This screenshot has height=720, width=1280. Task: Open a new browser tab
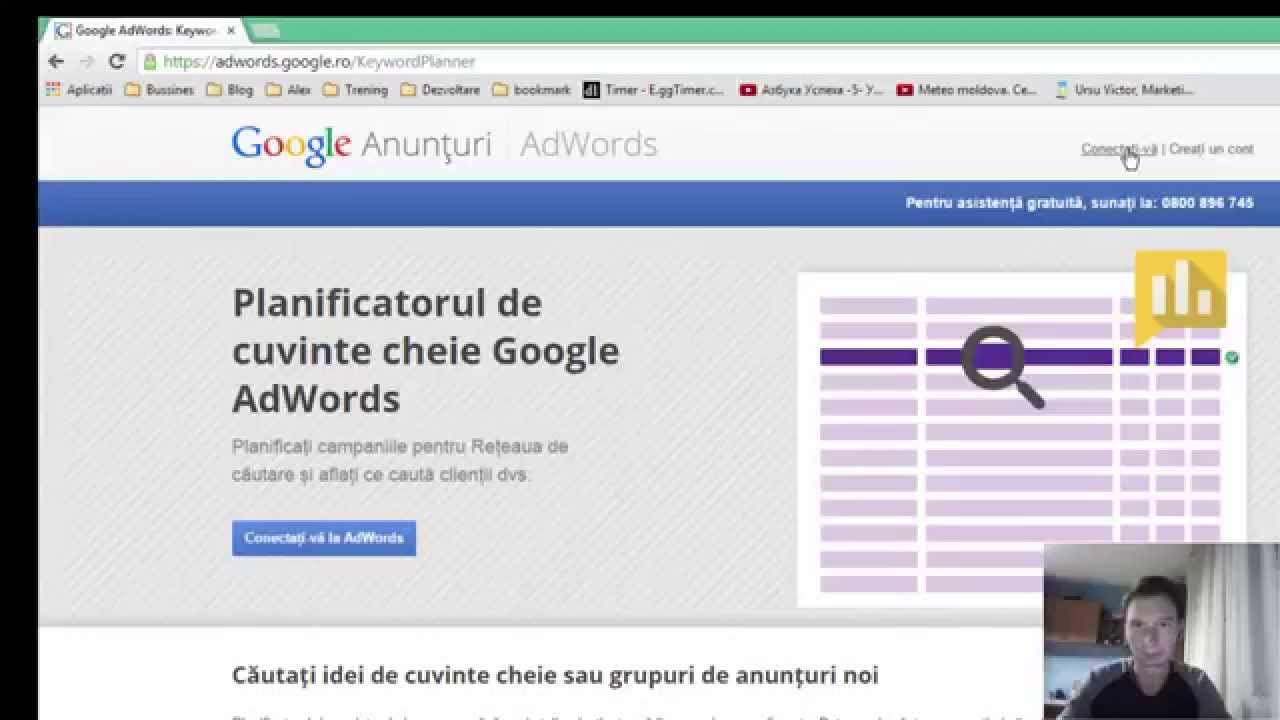point(265,31)
